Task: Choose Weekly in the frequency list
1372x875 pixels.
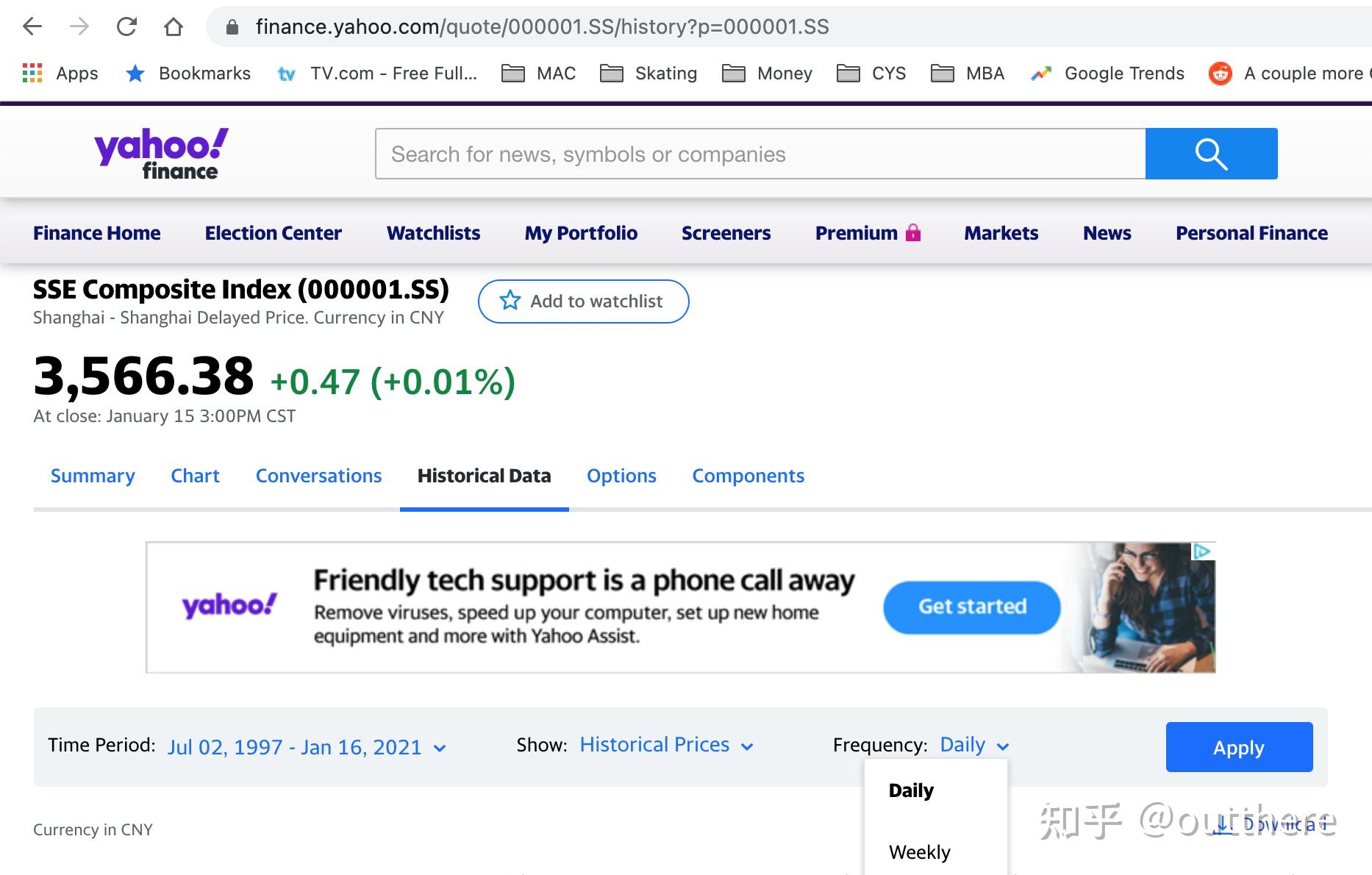Action: (x=919, y=852)
